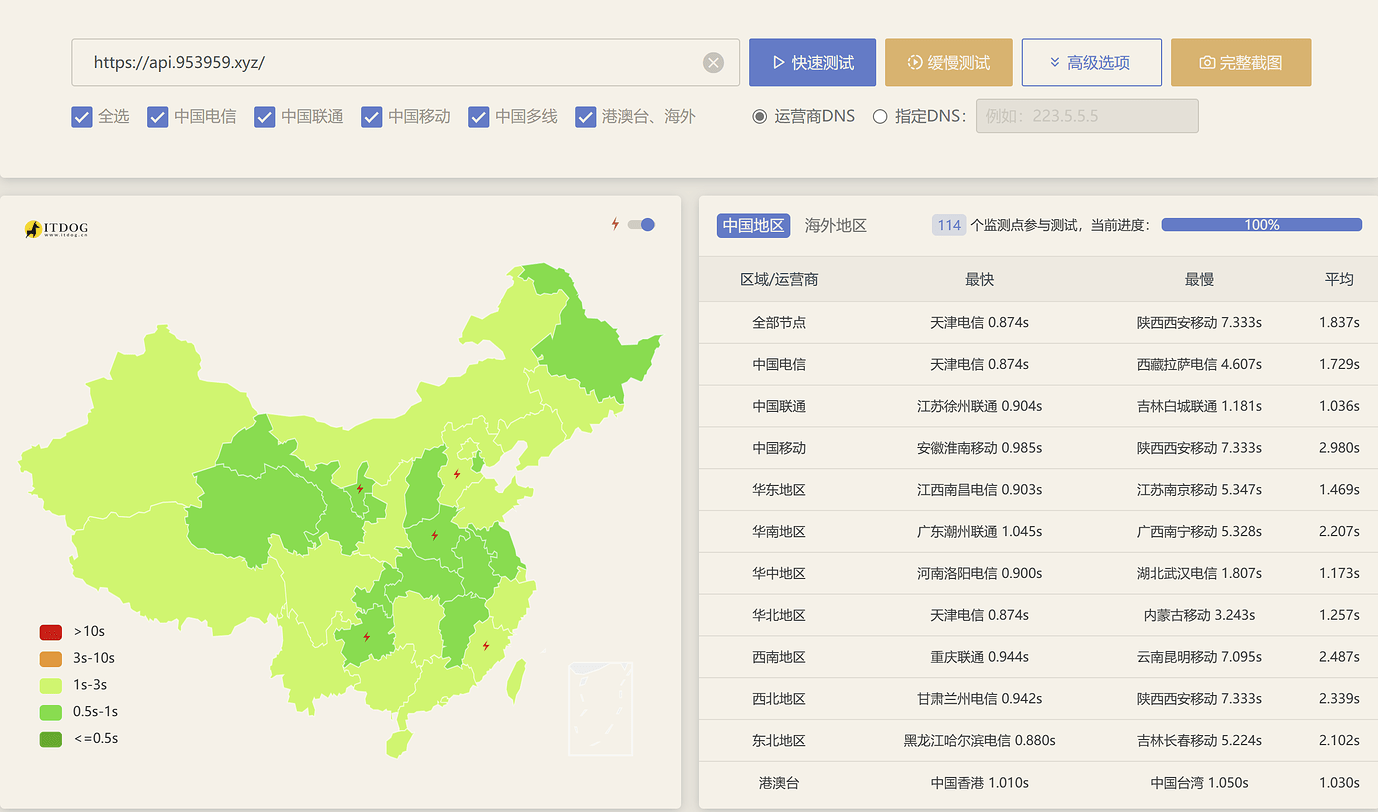Click the 港澳台 row label
1378x812 pixels.
pos(779,783)
